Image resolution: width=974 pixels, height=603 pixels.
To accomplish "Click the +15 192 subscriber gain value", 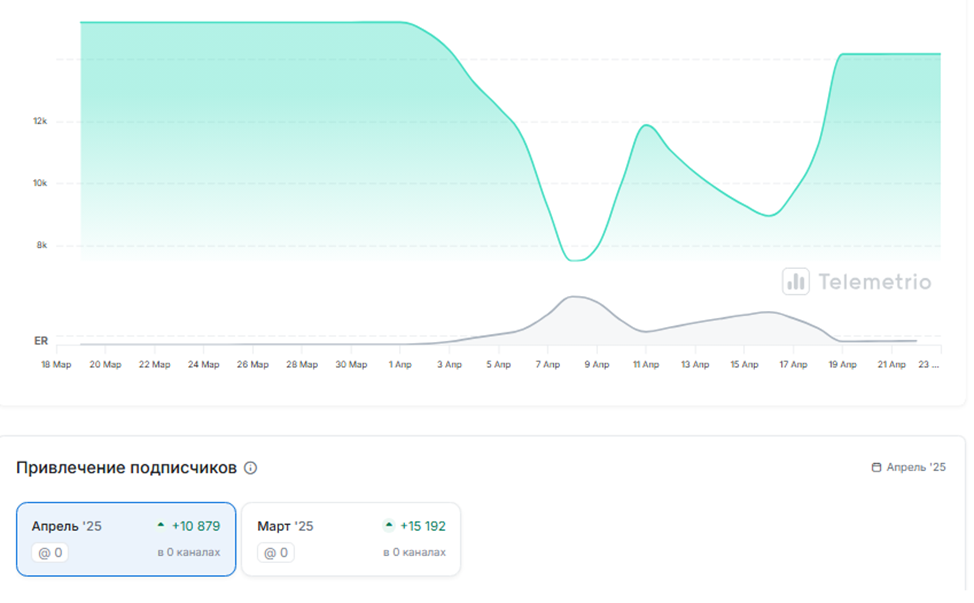I will tap(422, 526).
